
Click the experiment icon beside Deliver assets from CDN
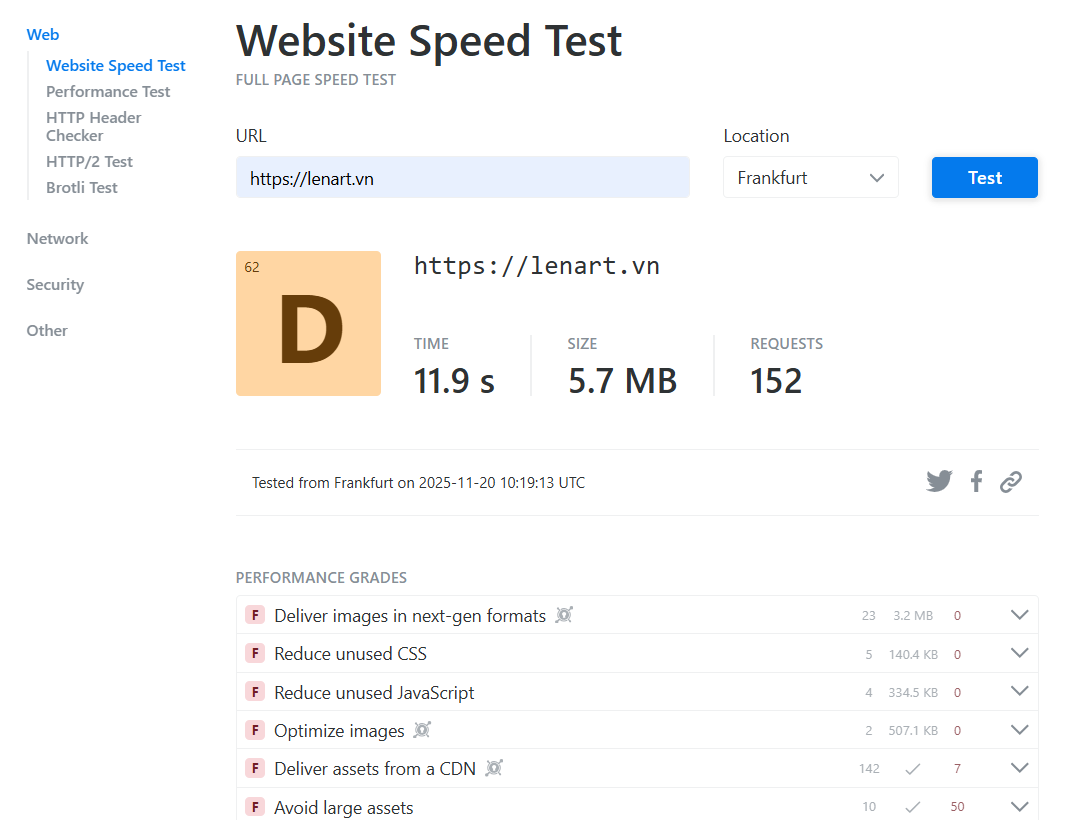tap(493, 767)
